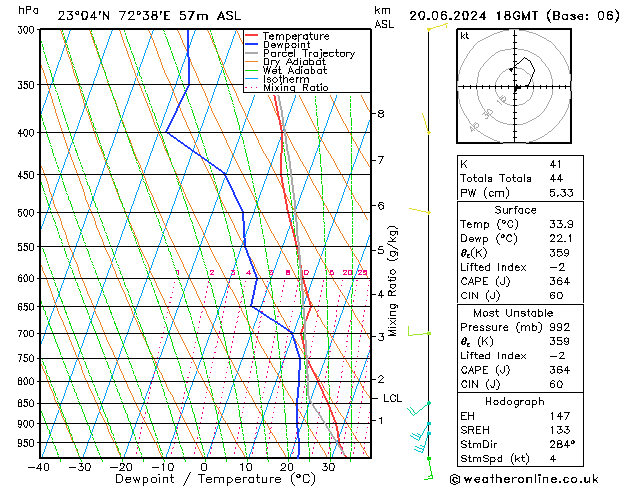Click the 'StmSpd (kt)' row label
This screenshot has width=629, height=486.
click(x=495, y=458)
